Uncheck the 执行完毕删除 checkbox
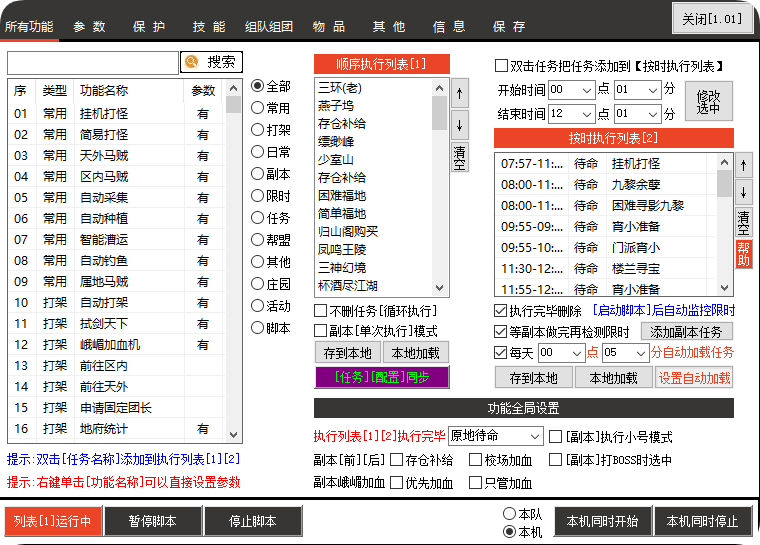The image size is (760, 545). coord(501,311)
